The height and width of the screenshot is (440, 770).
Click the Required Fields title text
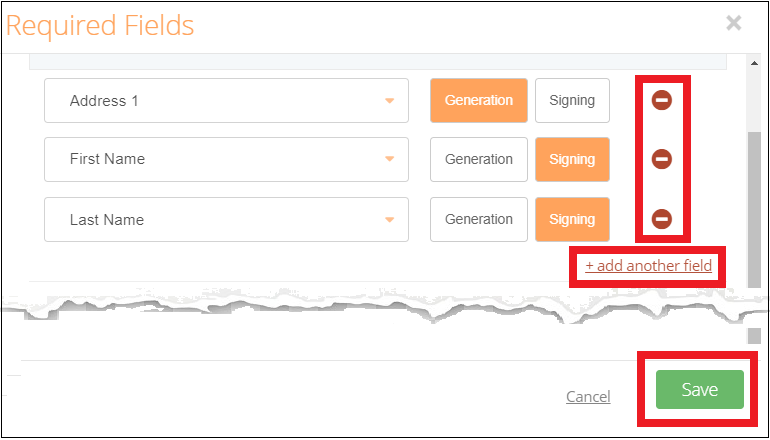pos(100,25)
